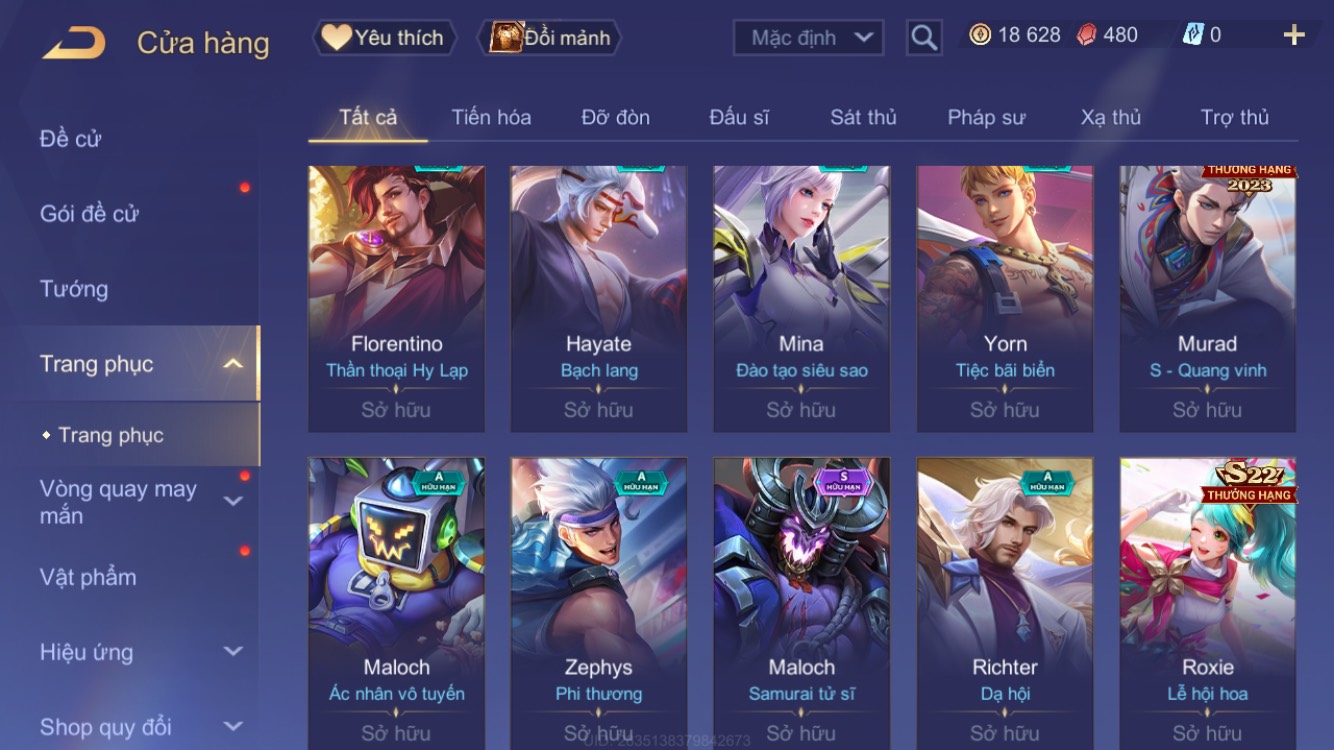
Task: Open the Mặc định sort dropdown
Action: pyautogui.click(x=809, y=38)
